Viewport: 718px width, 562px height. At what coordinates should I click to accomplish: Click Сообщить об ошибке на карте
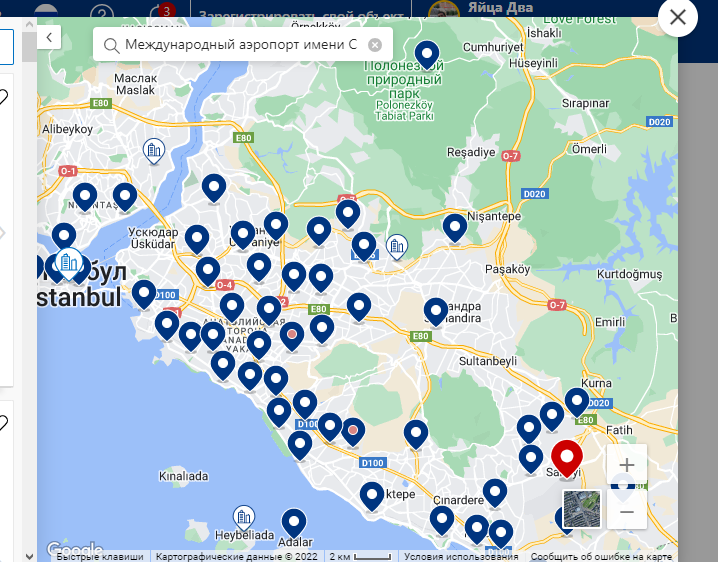[x=601, y=557]
